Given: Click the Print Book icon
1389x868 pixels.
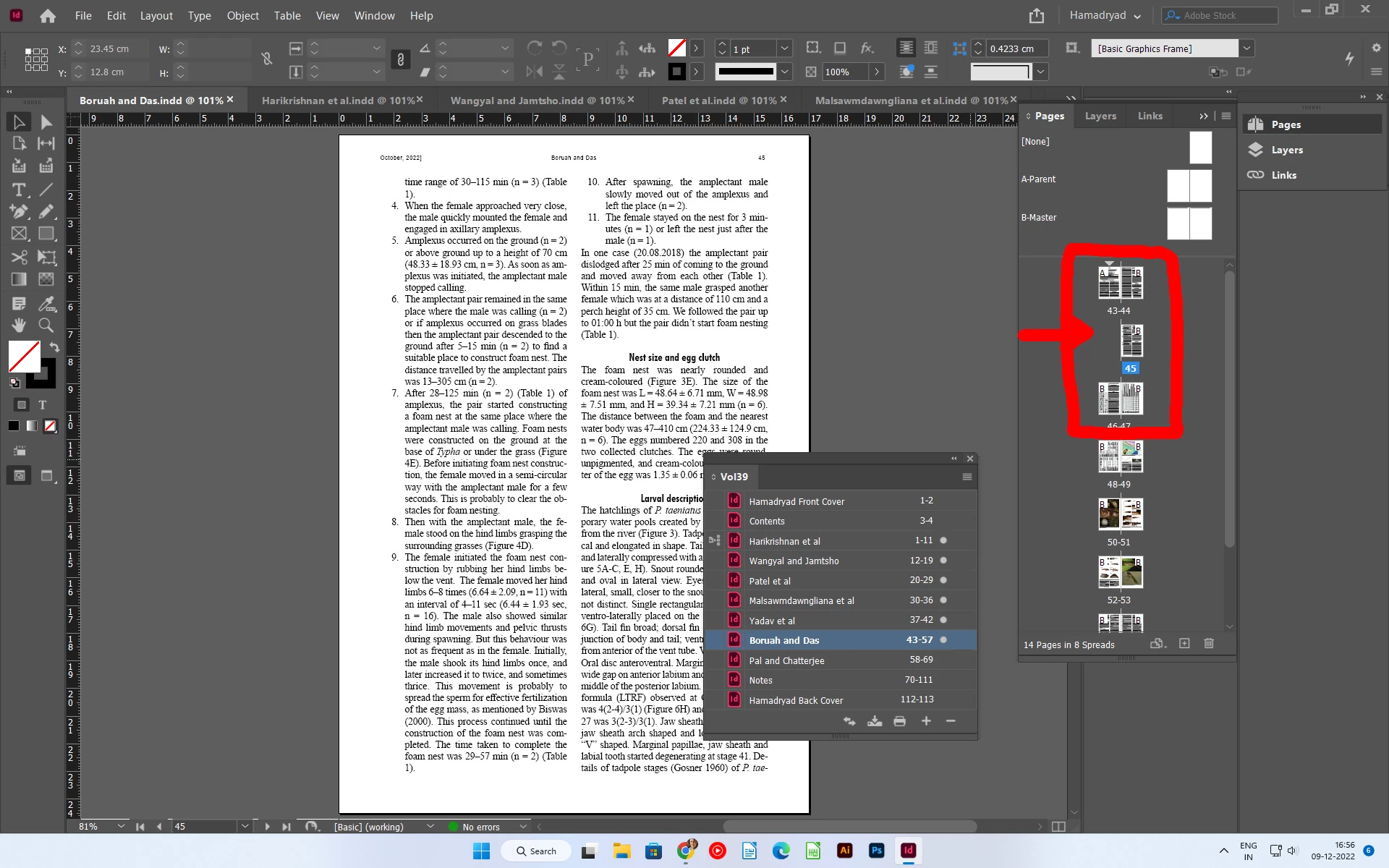Looking at the screenshot, I should pos(899,721).
